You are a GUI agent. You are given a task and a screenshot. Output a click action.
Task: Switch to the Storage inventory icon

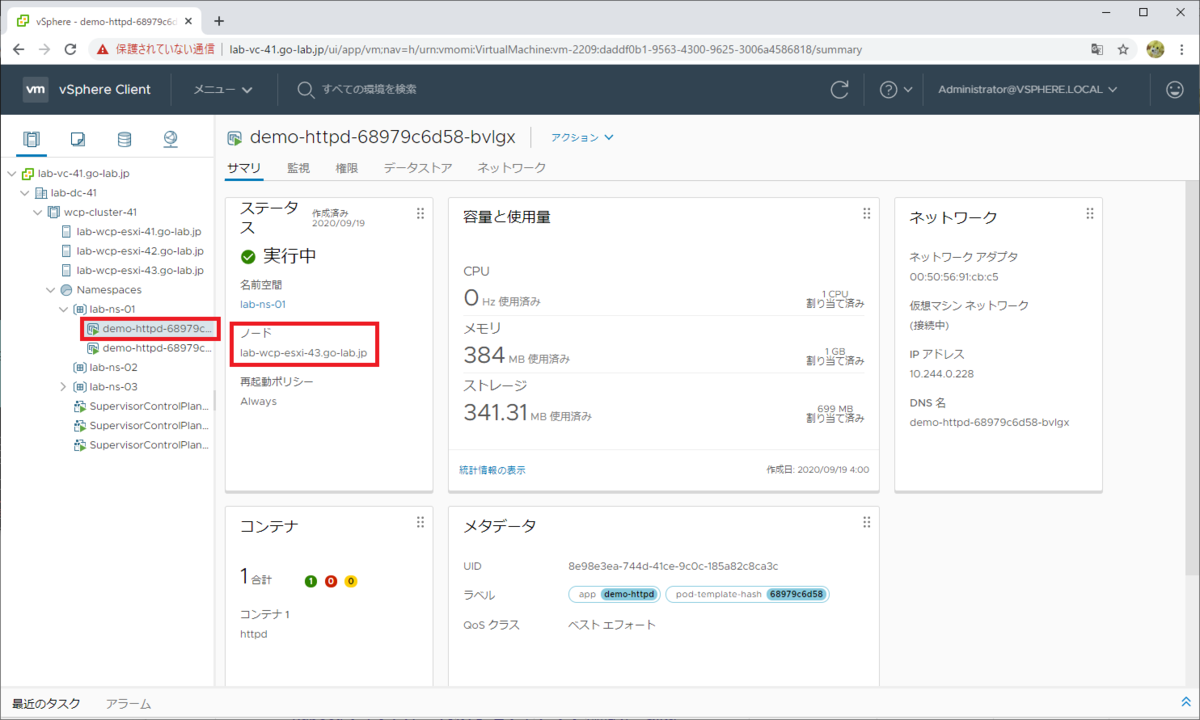(123, 139)
